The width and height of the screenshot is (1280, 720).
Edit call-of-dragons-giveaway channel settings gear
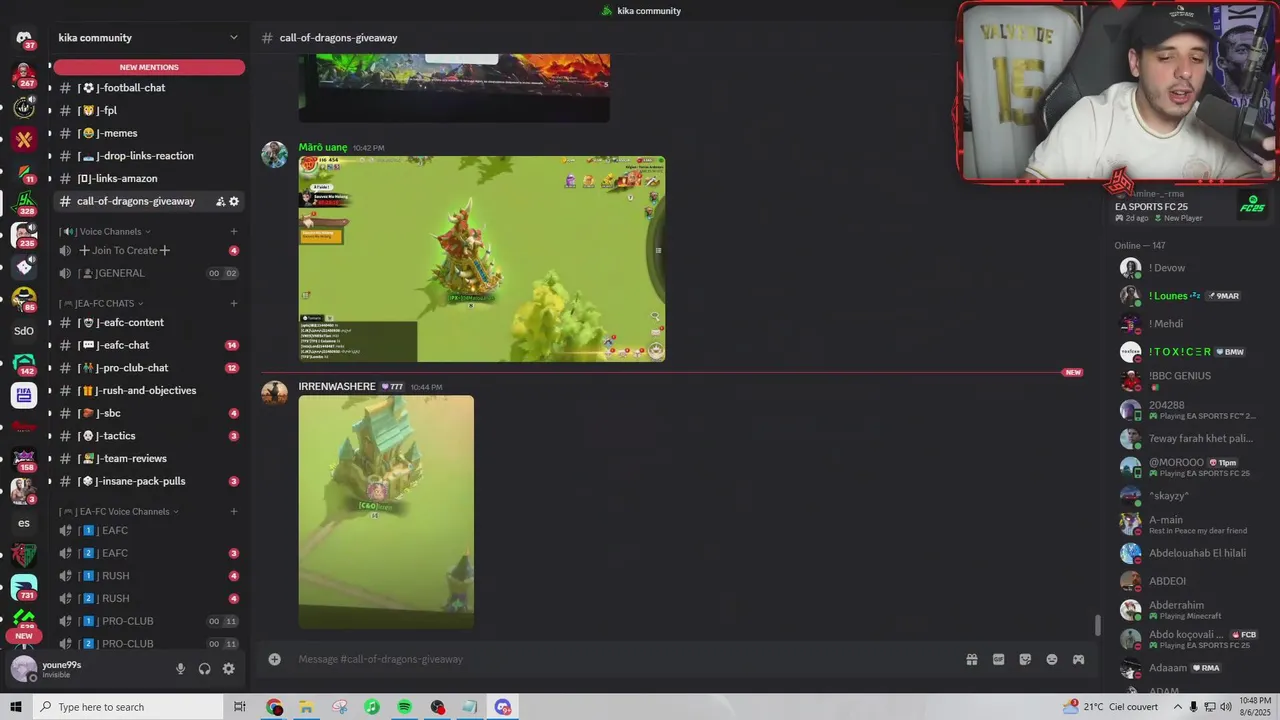click(234, 201)
